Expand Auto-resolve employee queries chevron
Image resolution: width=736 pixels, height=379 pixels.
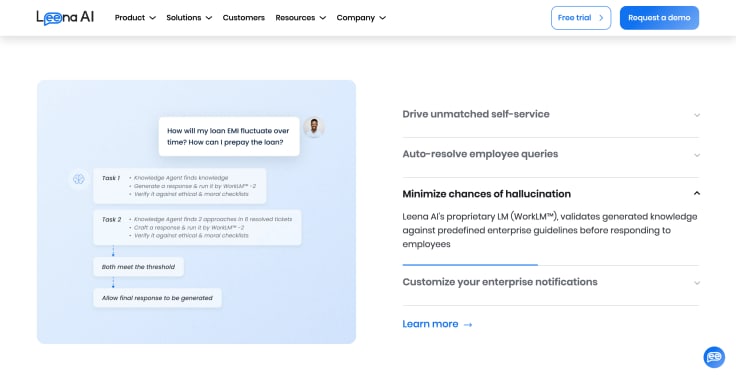pos(697,155)
